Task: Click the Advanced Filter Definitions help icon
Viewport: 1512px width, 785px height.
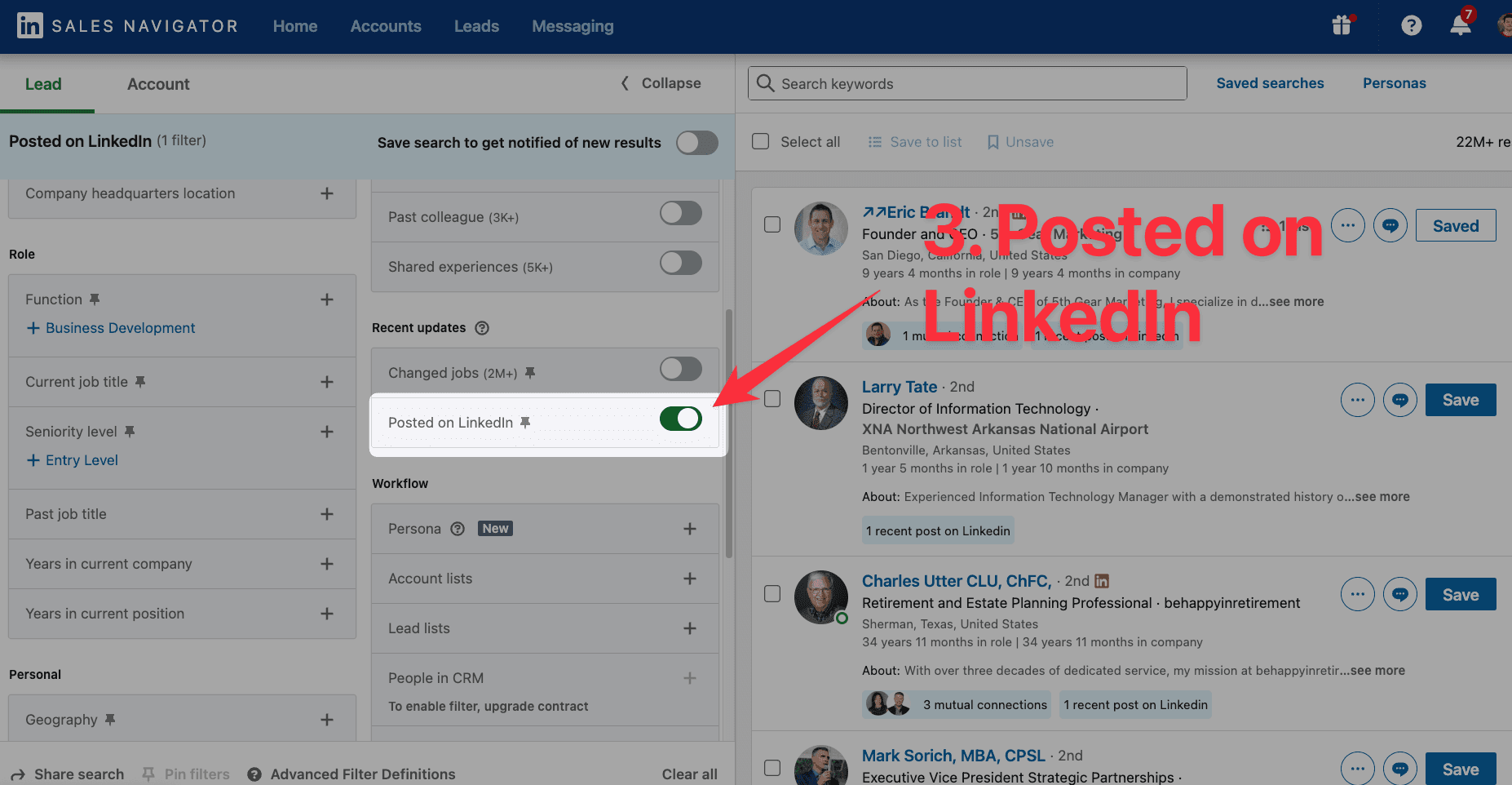Action: click(254, 774)
